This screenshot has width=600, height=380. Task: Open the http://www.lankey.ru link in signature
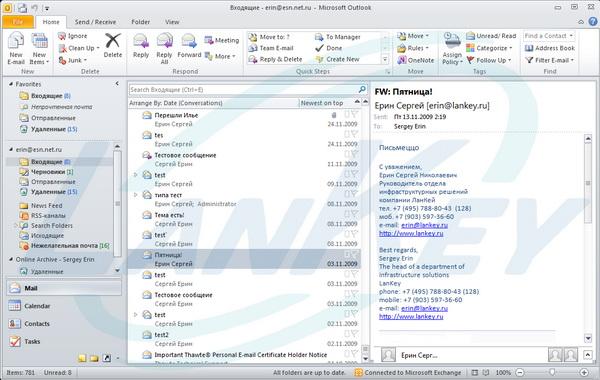(411, 233)
